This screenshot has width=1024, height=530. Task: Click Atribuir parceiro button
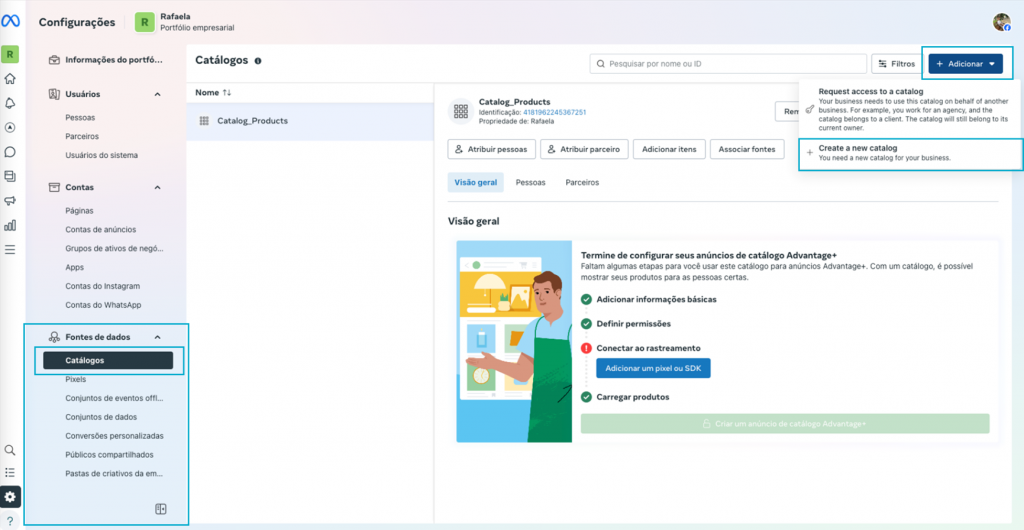point(584,149)
